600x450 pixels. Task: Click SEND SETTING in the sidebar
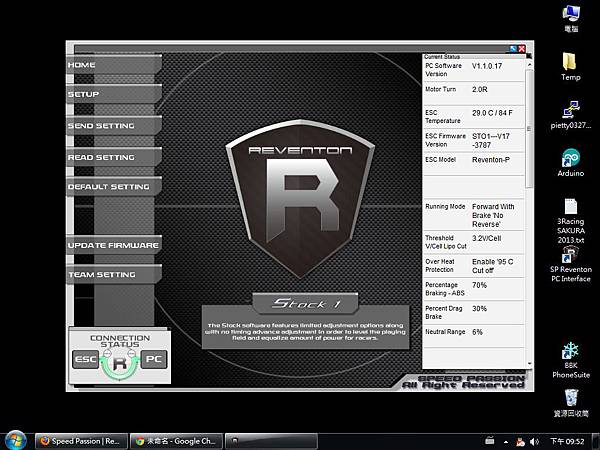[x=114, y=126]
